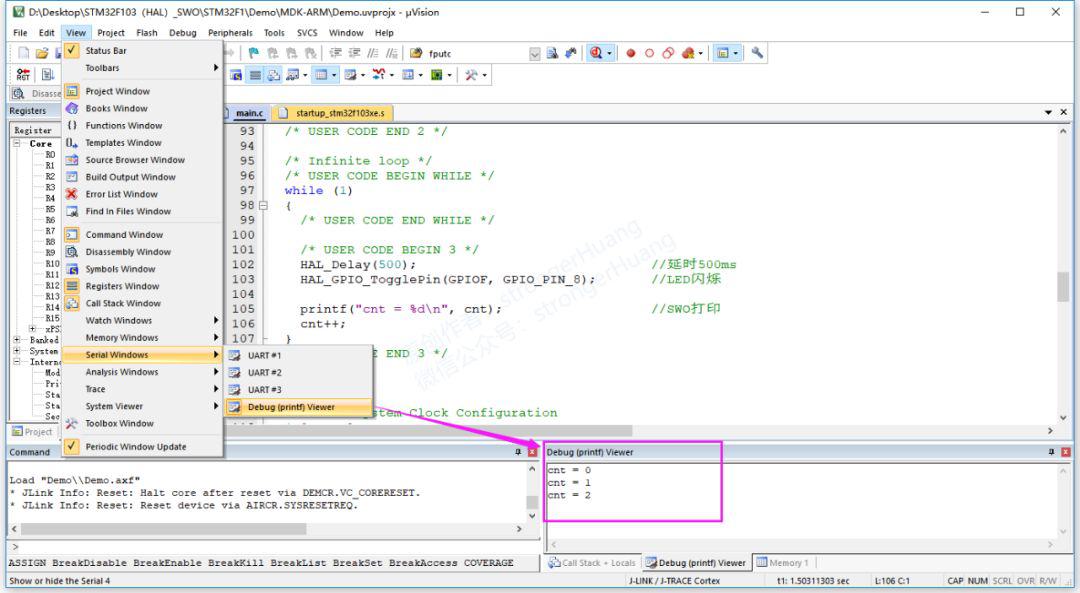Click the New file toolbar icon
Image resolution: width=1080 pixels, height=593 pixels.
tap(24, 53)
